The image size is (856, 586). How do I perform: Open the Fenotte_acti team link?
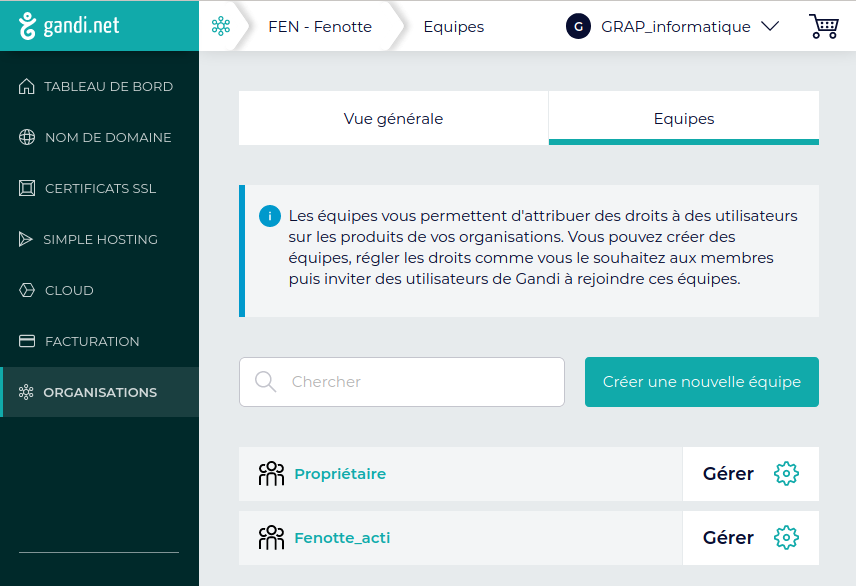(x=342, y=538)
